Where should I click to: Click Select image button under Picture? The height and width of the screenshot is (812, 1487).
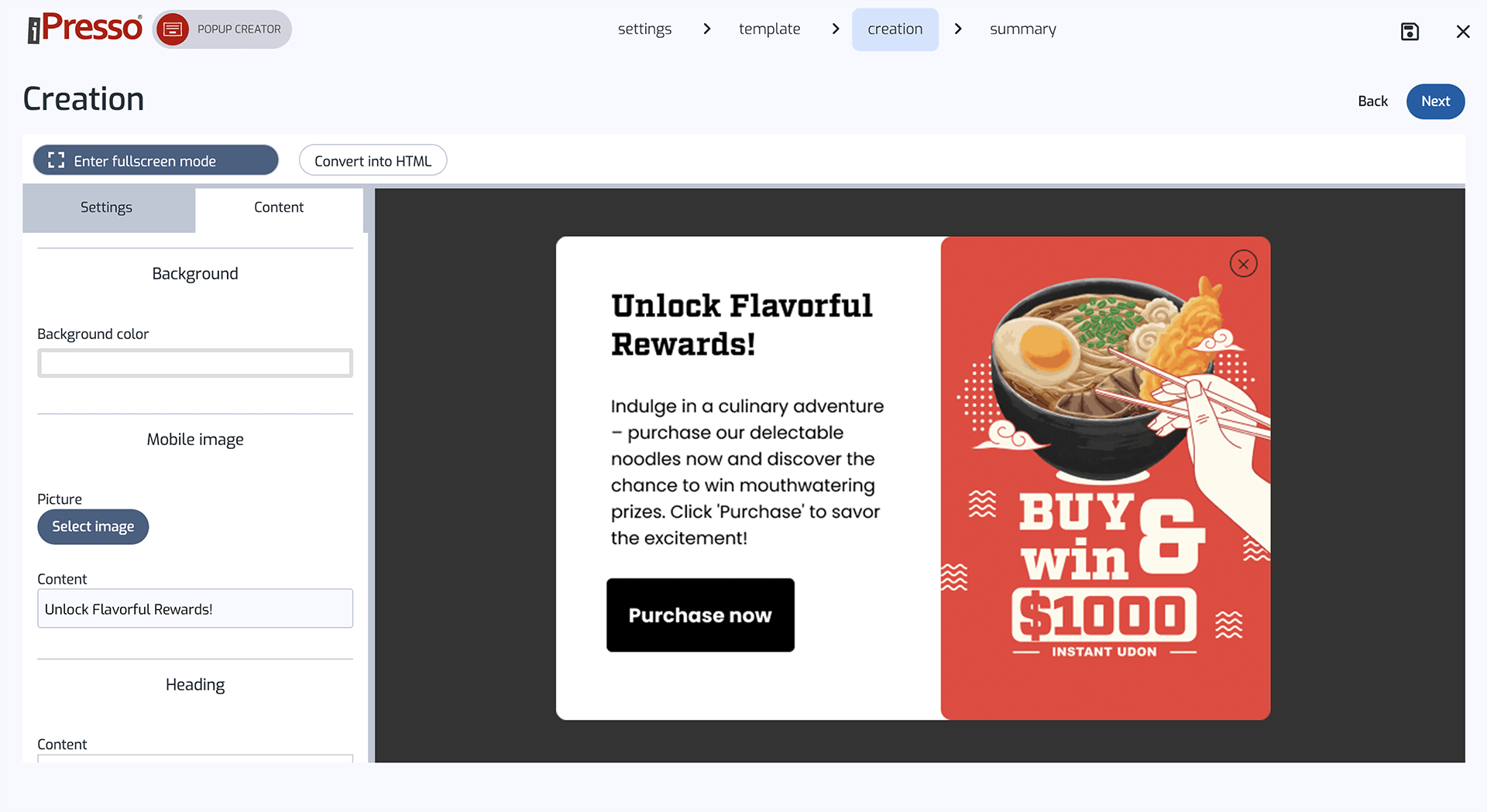pos(93,526)
